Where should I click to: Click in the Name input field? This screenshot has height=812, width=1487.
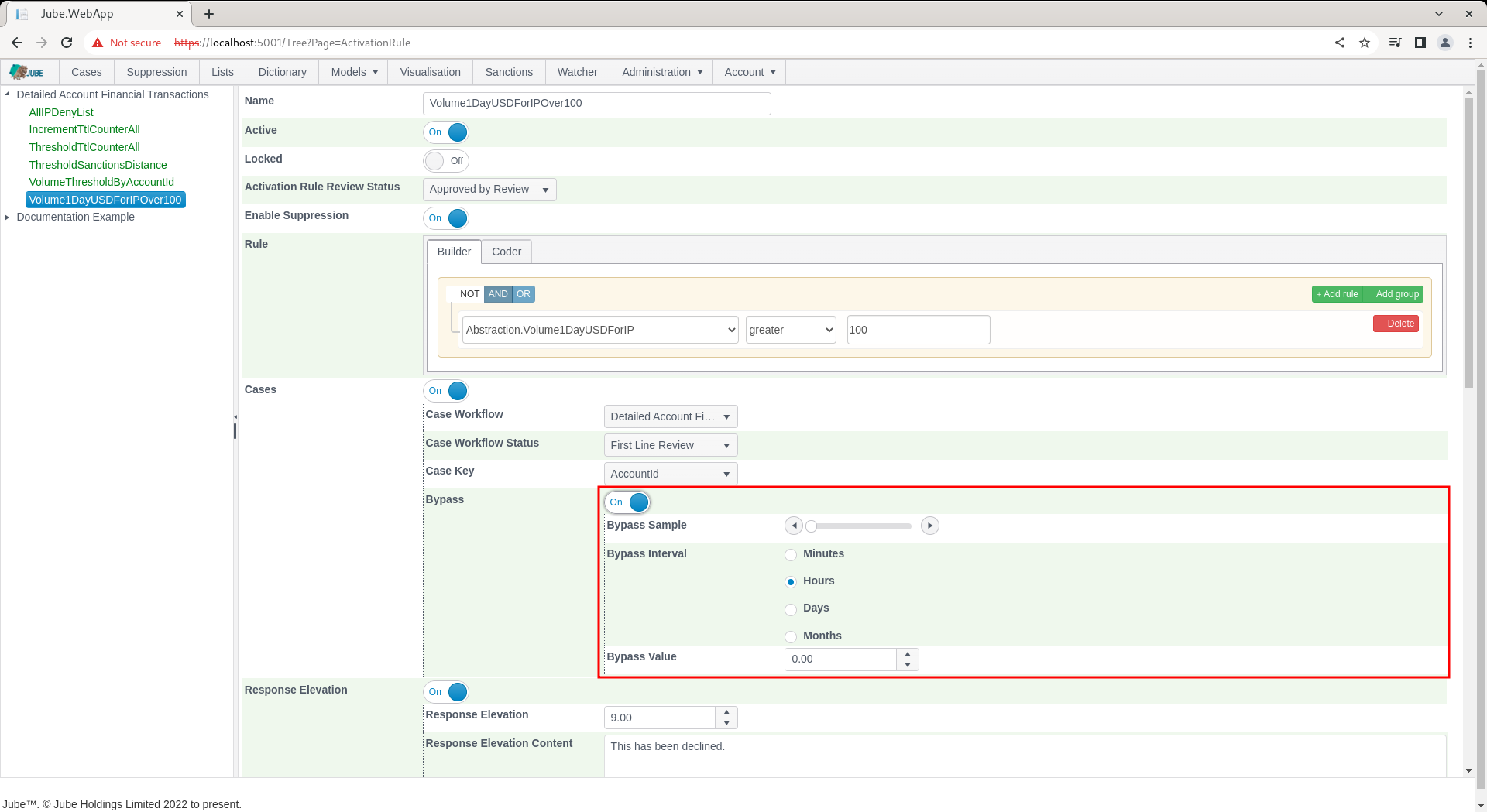pyautogui.click(x=597, y=104)
